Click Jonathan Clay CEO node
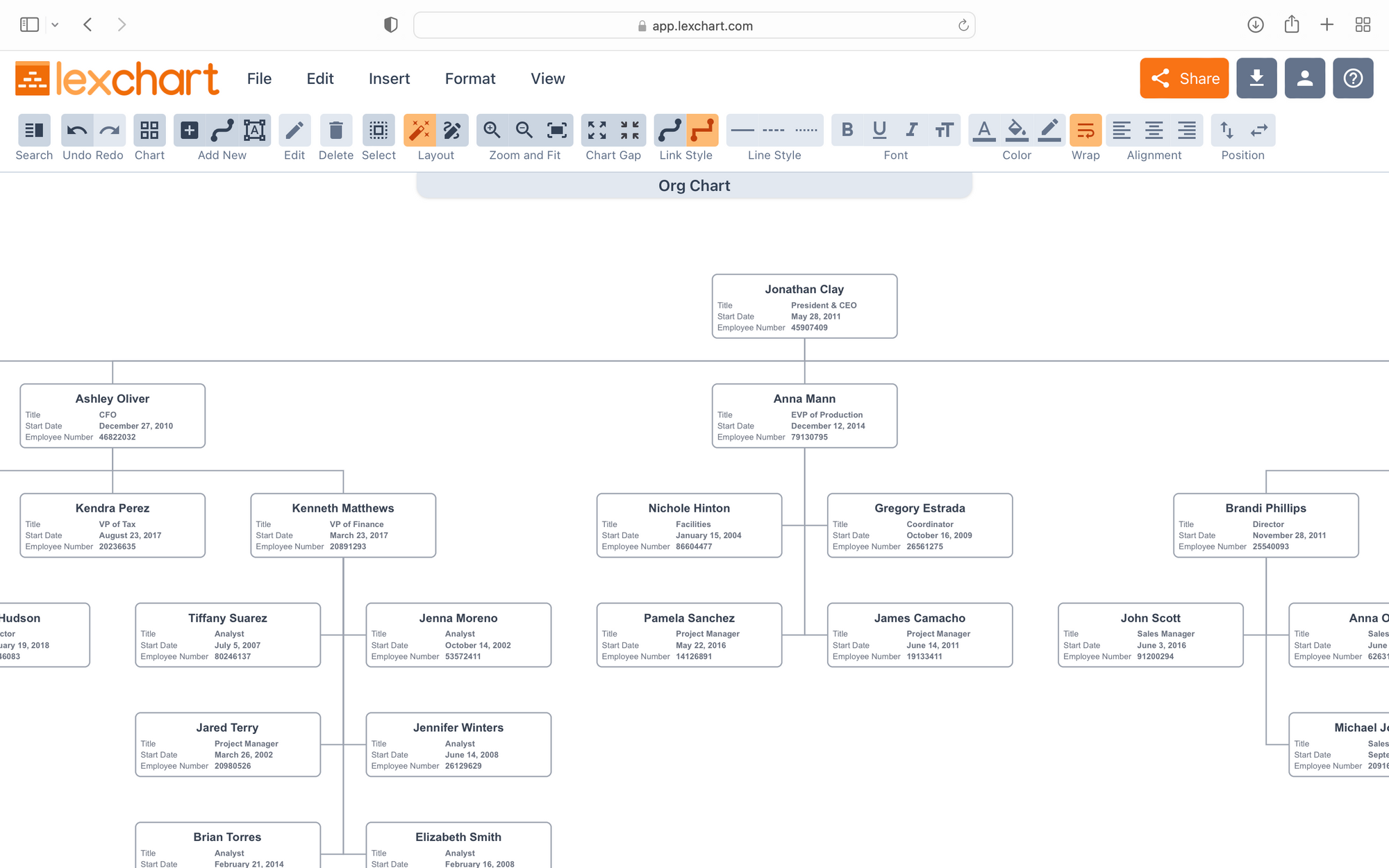Screen dimensions: 1389x868 [x=804, y=306]
